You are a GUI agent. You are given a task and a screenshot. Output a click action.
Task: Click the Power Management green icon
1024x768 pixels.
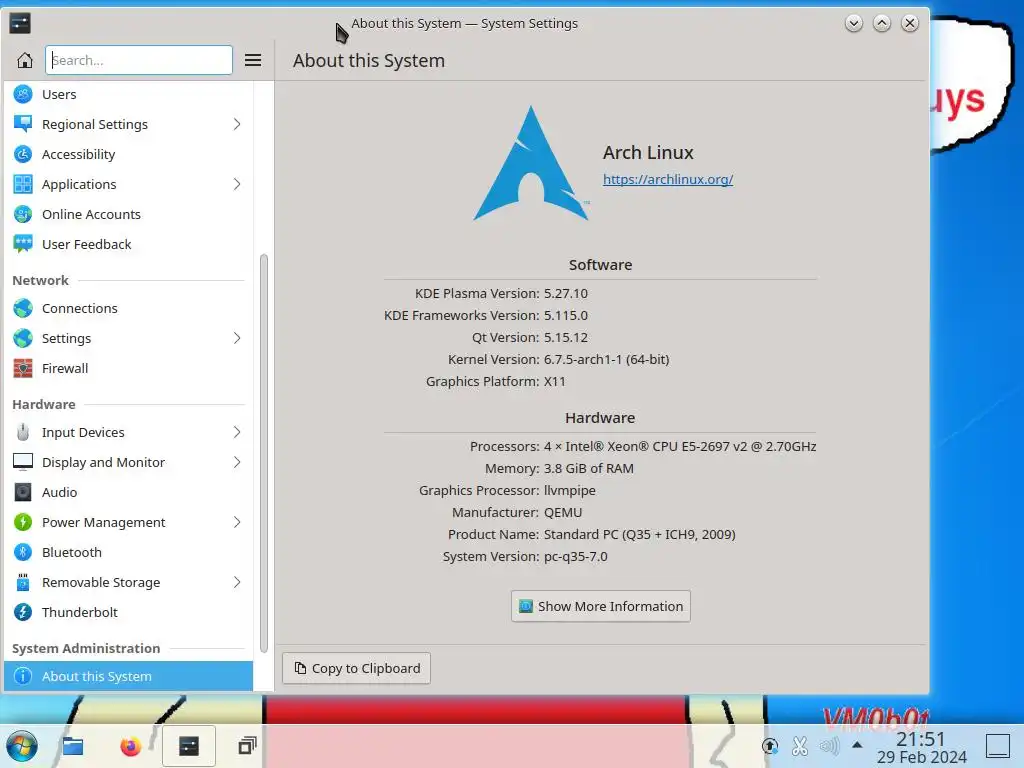(x=23, y=522)
